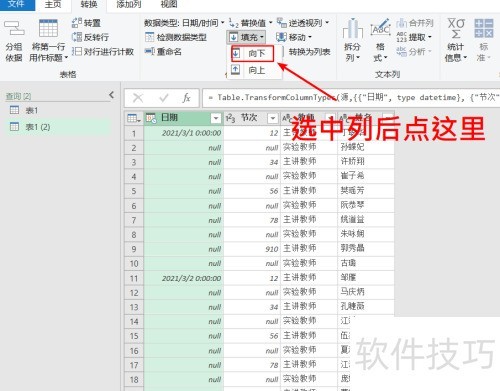Viewport: 500px width, 391px height.
Task: Open the 节次 column filter dropdown
Action: pos(272,118)
